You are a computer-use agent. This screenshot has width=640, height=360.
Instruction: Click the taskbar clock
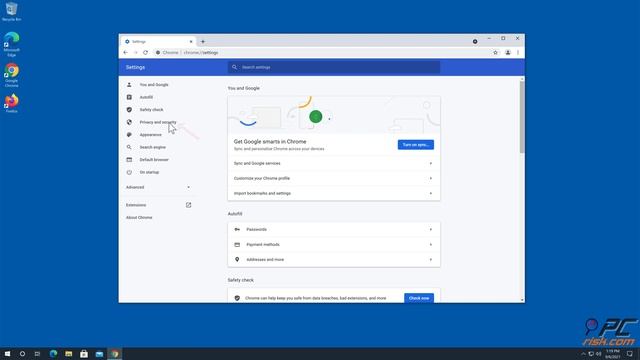613,354
